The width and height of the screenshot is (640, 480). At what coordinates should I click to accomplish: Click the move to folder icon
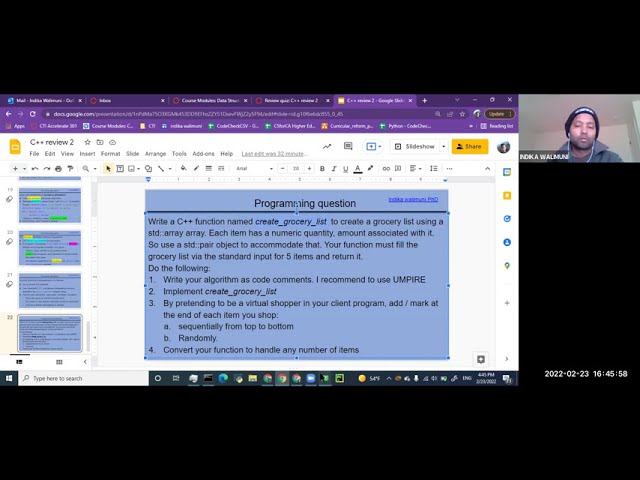tap(100, 142)
